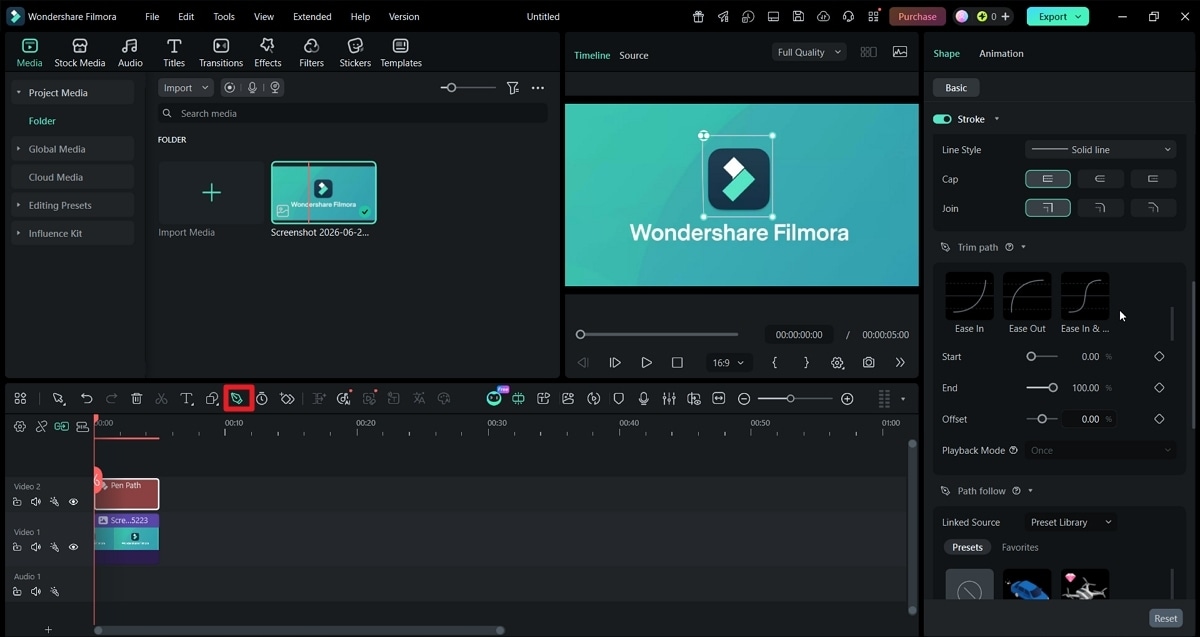
Task: Click the mark in curly brace
Action: coord(774,363)
